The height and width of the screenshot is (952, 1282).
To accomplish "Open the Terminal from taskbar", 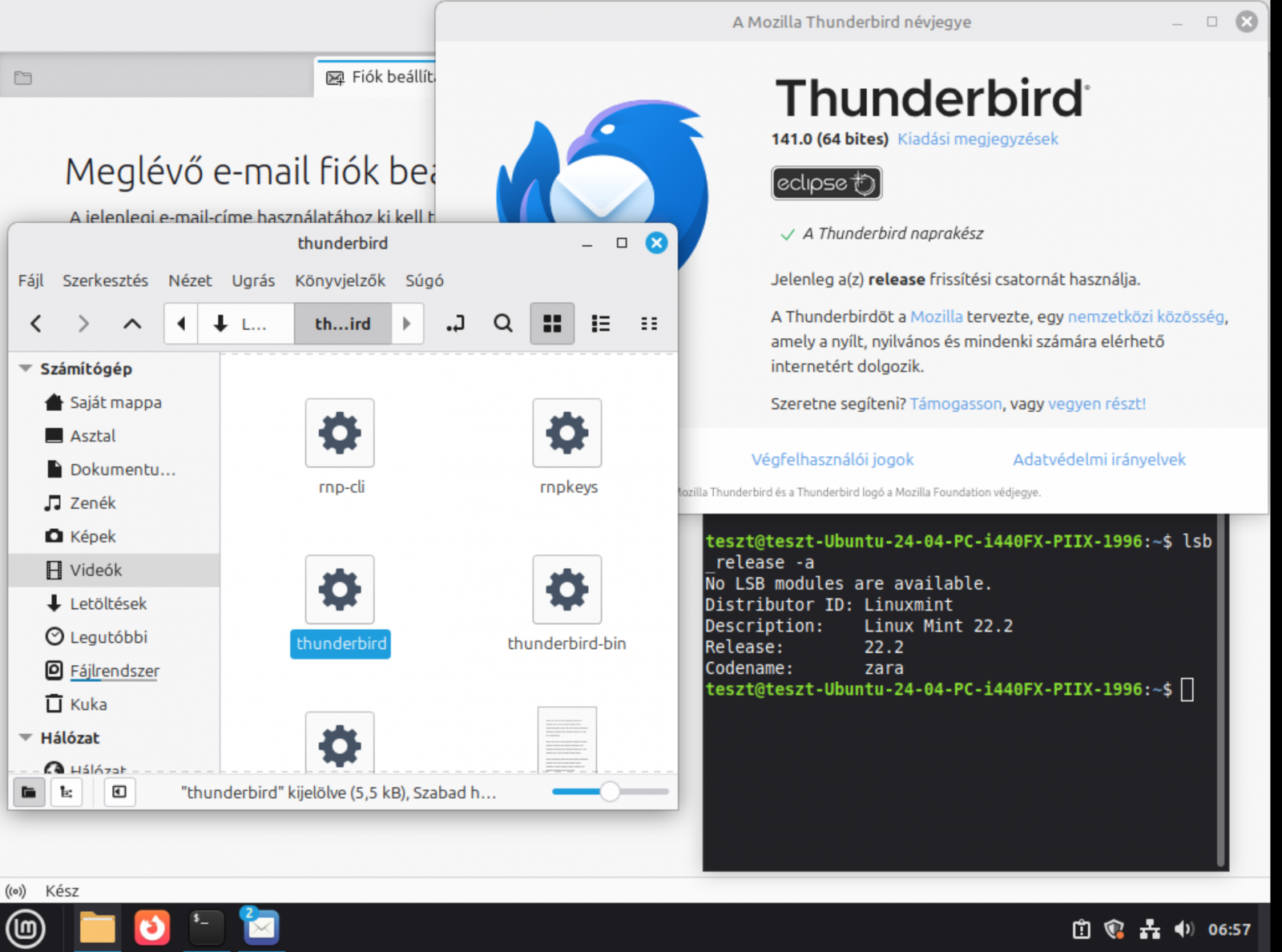I will tap(206, 928).
